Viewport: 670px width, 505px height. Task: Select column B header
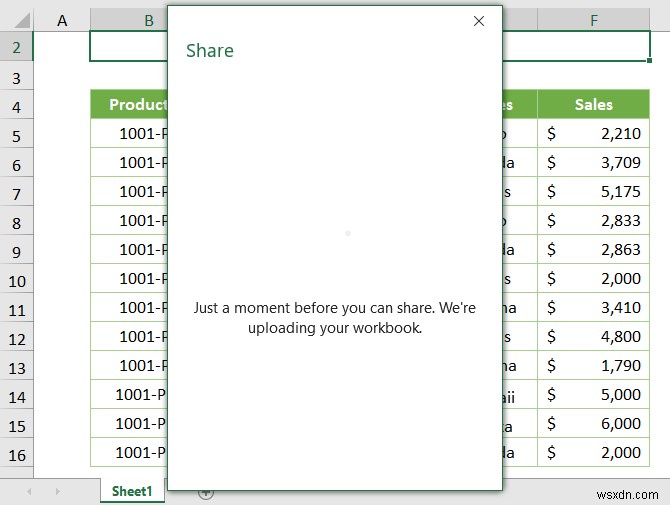(x=128, y=20)
